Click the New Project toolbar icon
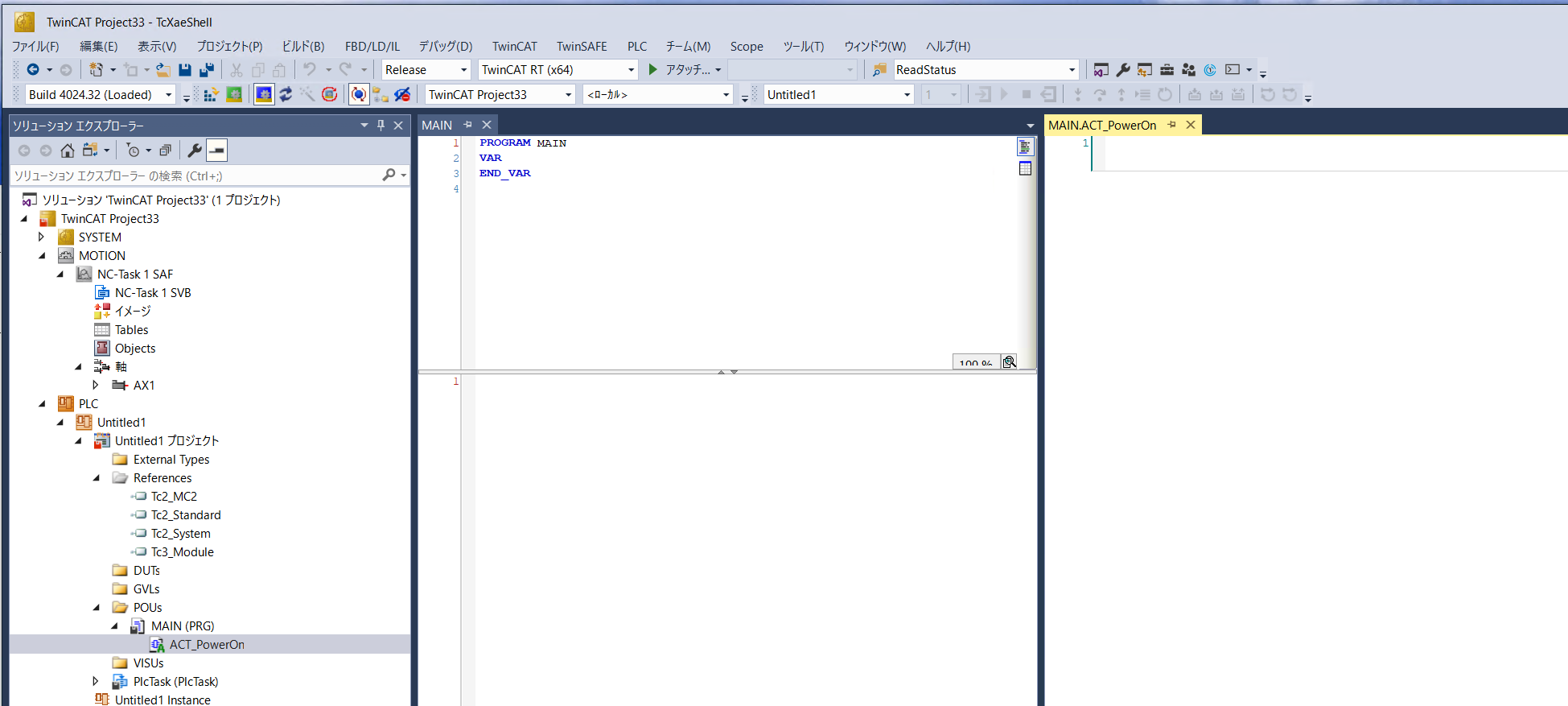The width and height of the screenshot is (1568, 706). pos(97,70)
